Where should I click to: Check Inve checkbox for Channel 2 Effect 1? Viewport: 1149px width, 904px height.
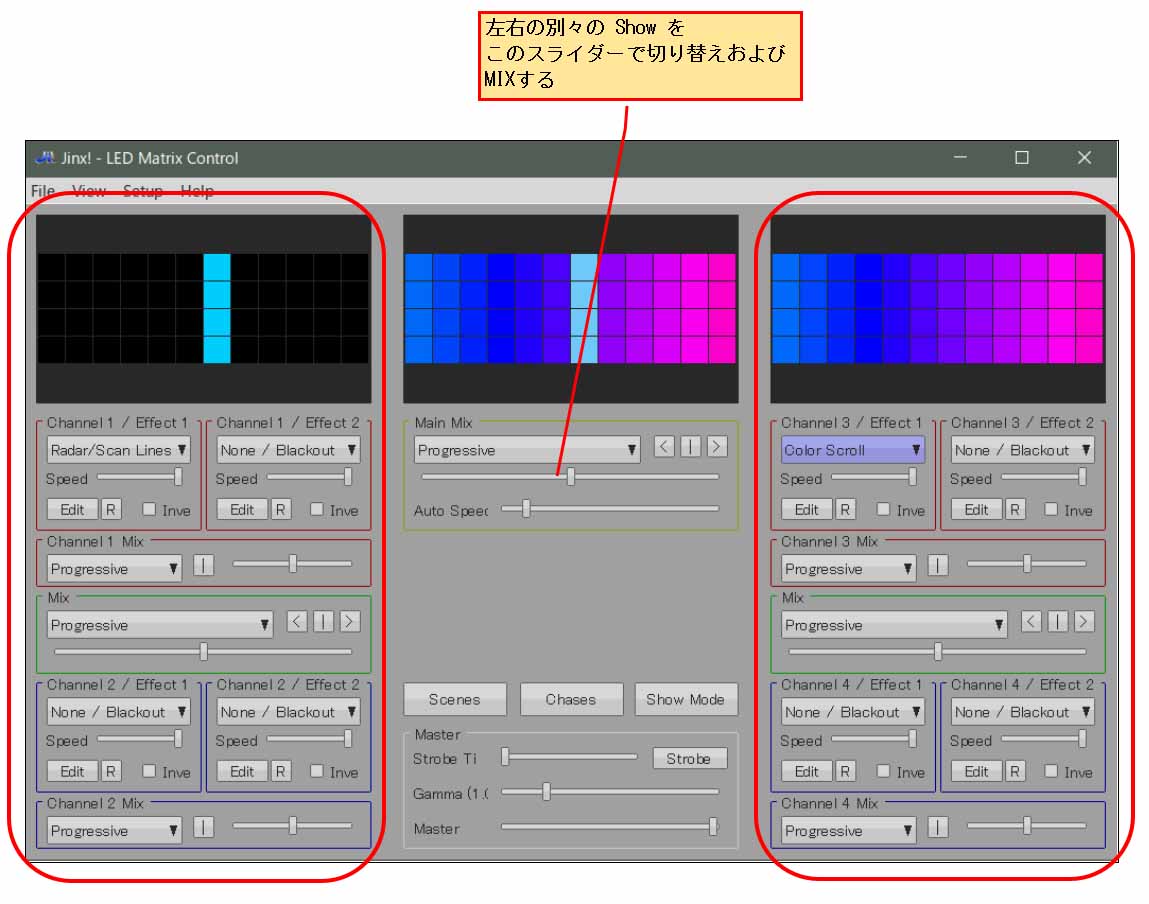(149, 771)
